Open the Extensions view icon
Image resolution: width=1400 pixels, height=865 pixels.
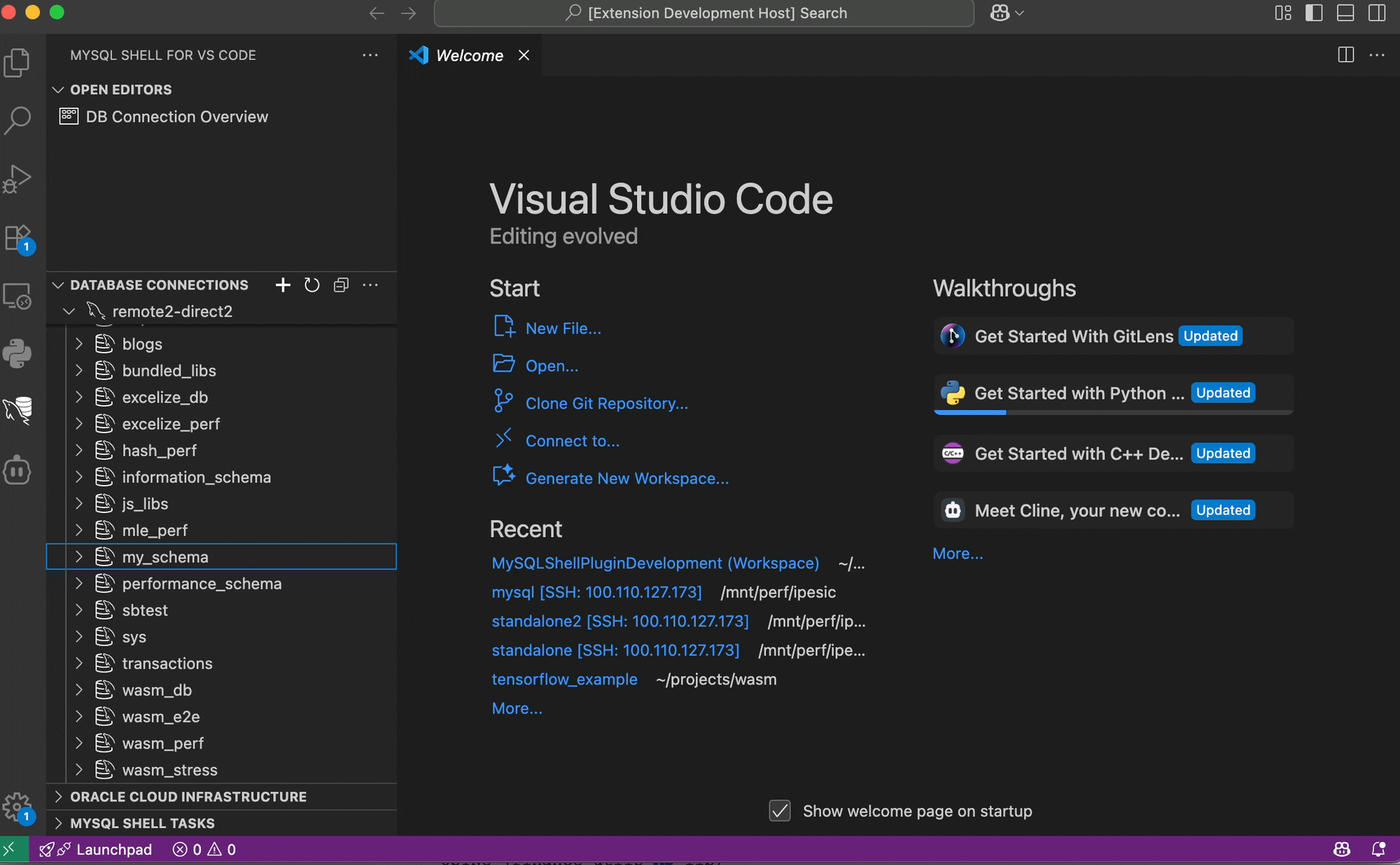point(19,237)
